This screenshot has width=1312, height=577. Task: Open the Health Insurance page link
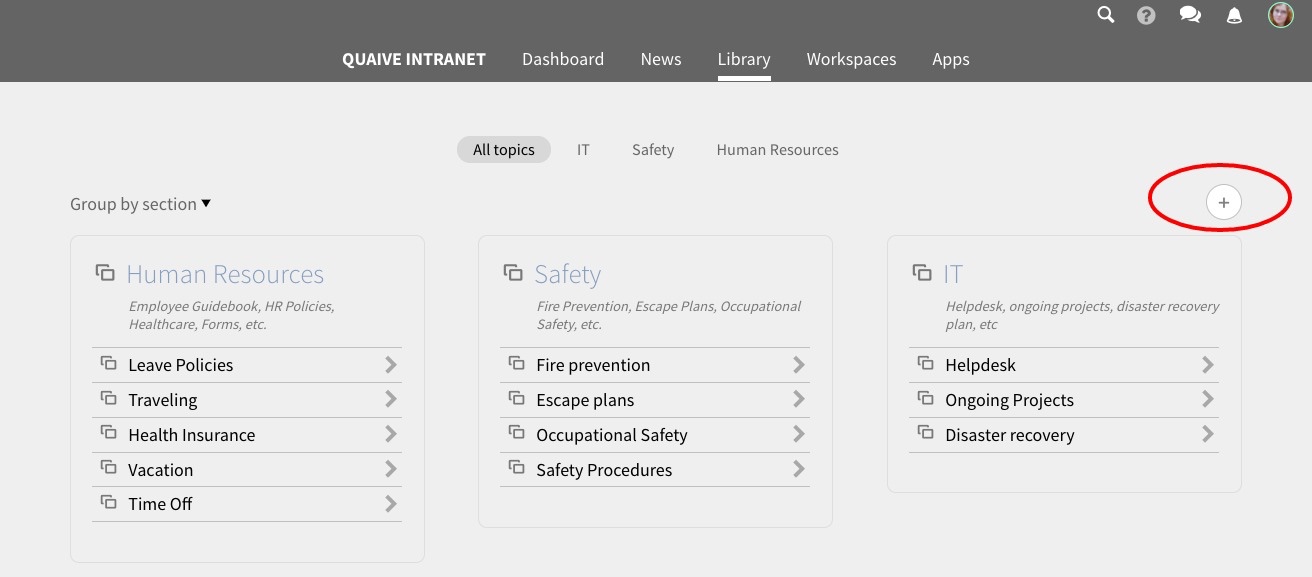pyautogui.click(x=191, y=435)
